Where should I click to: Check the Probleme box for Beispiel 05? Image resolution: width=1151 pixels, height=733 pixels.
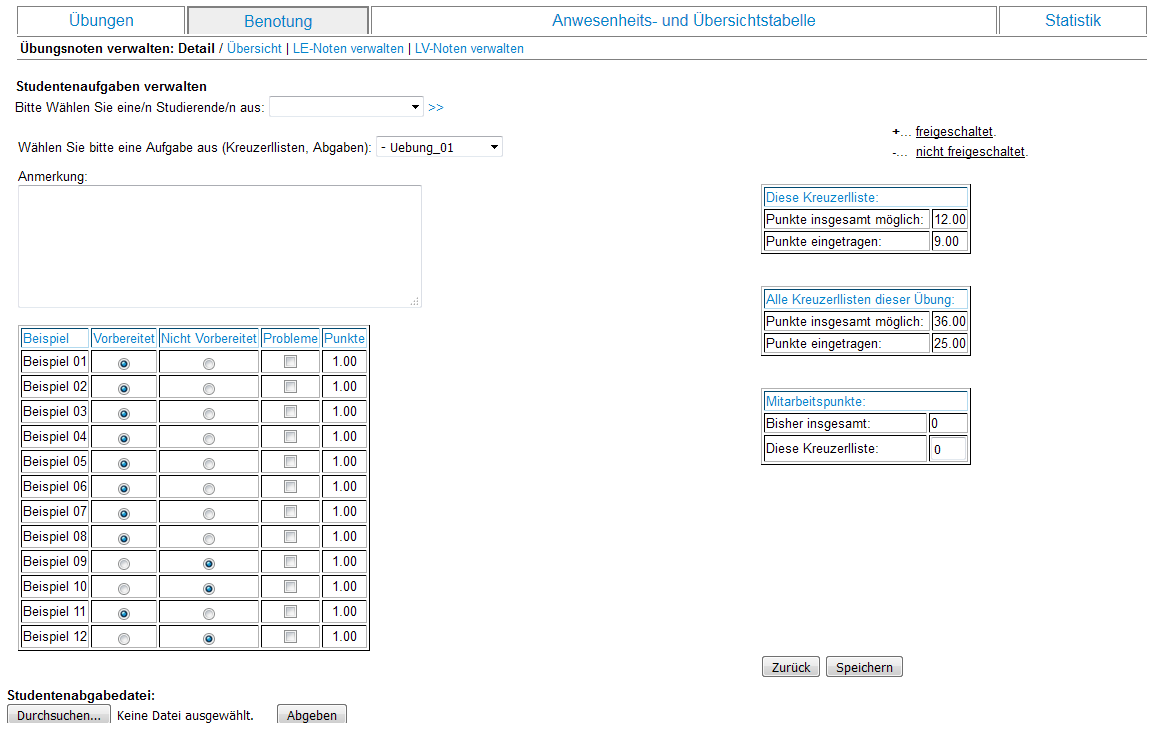click(x=290, y=462)
